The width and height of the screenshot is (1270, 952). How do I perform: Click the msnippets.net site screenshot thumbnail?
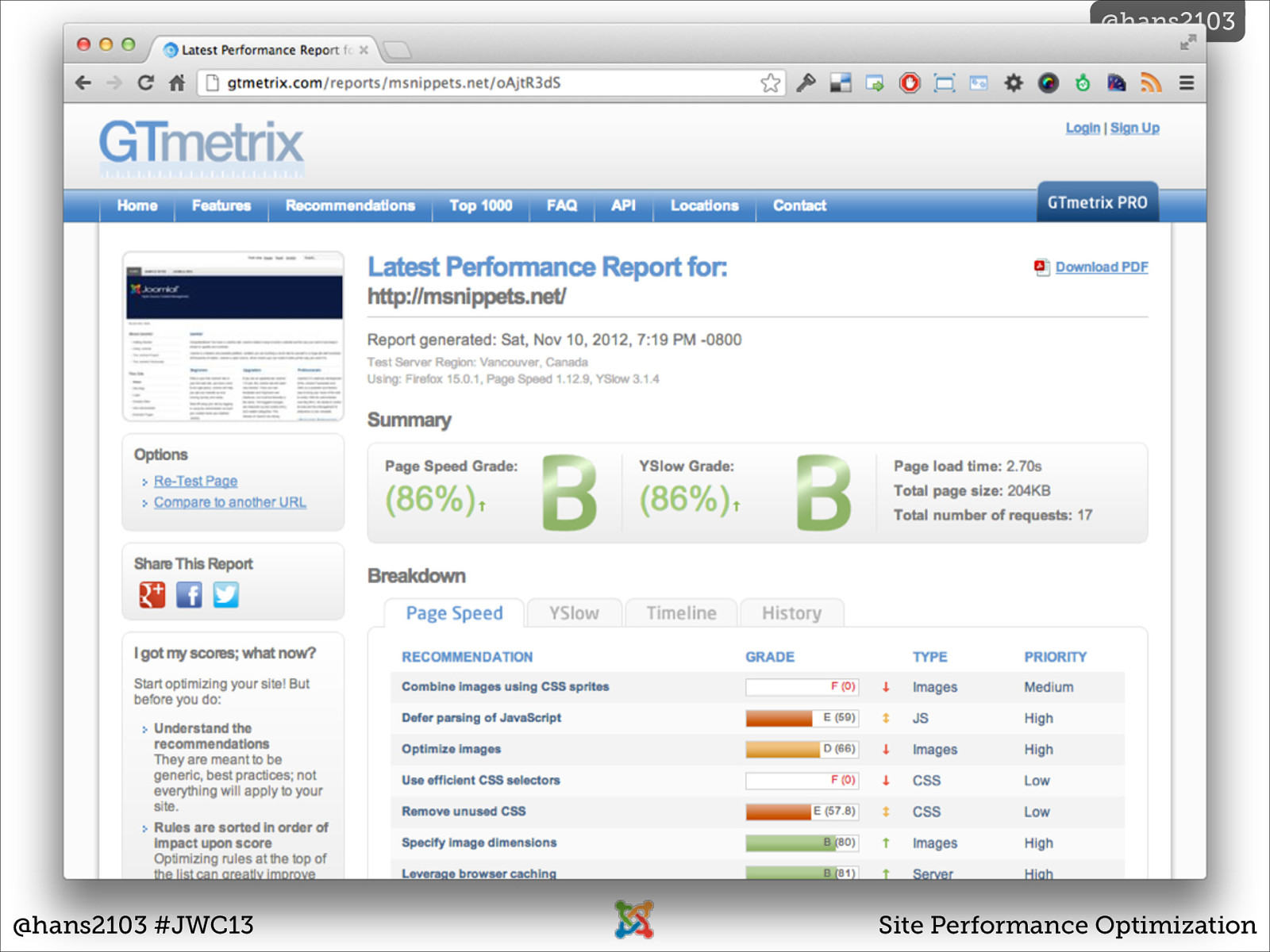(x=233, y=336)
